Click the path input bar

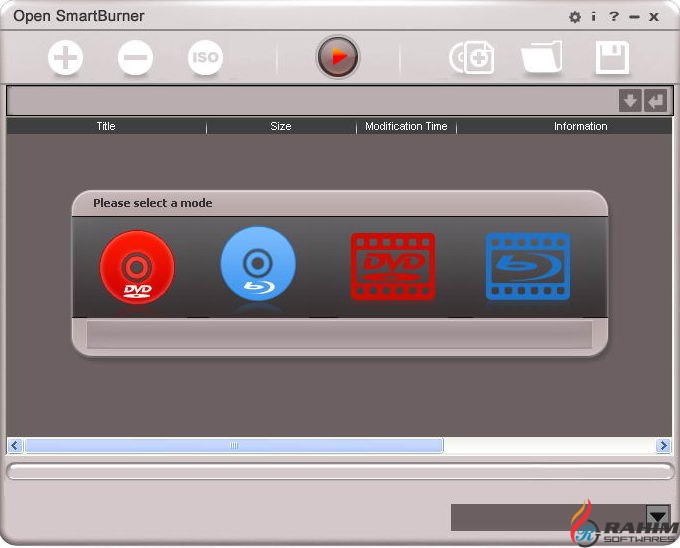point(312,101)
